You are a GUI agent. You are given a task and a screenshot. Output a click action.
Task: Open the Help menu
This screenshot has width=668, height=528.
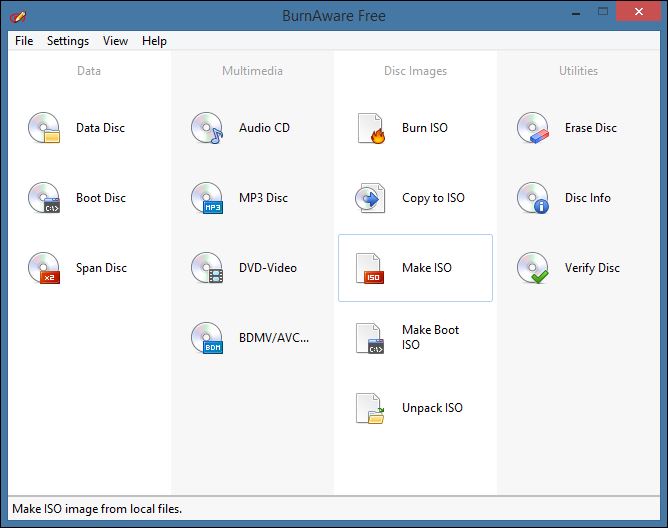[154, 41]
